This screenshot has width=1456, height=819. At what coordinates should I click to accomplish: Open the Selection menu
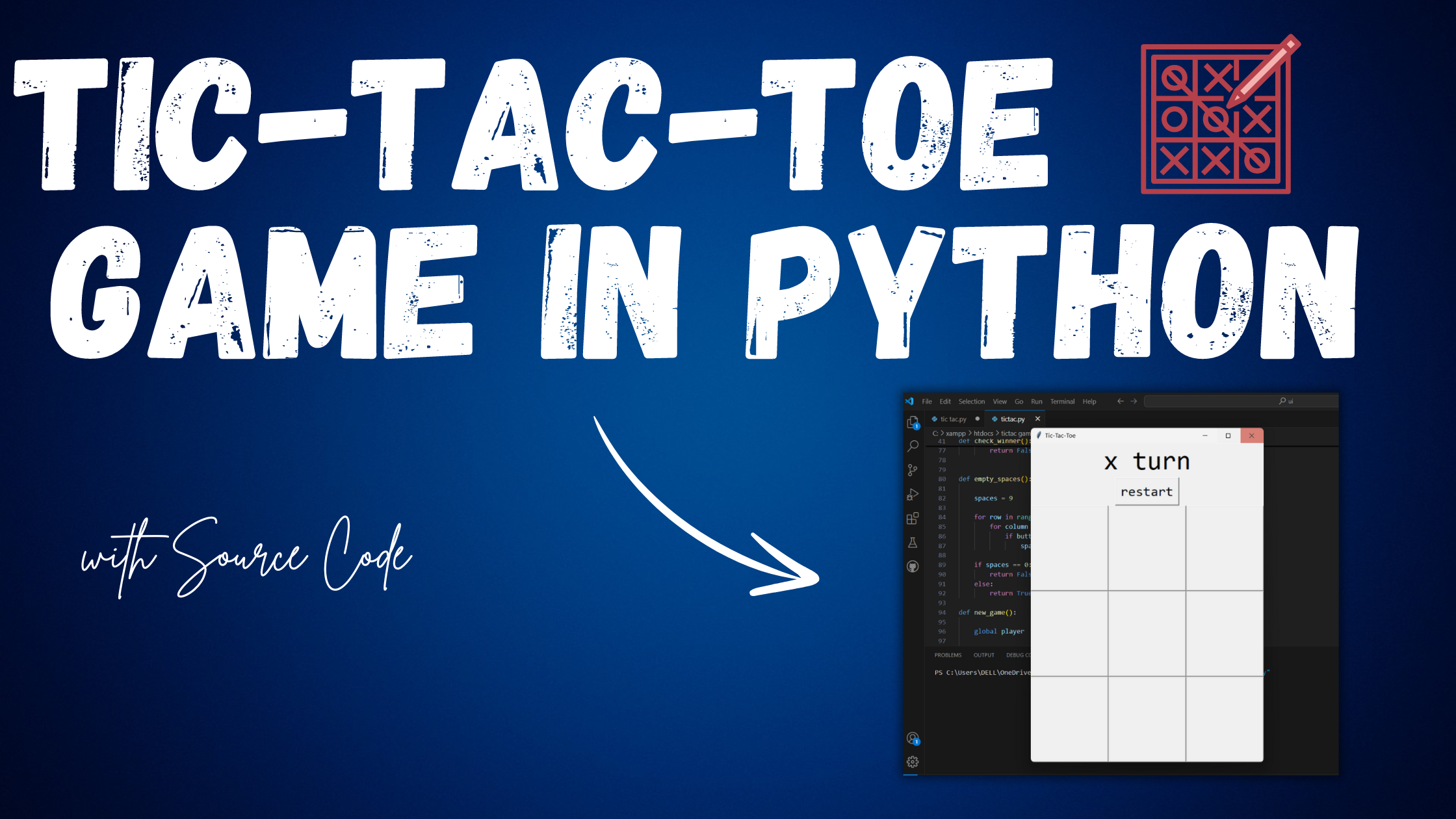pyautogui.click(x=972, y=401)
